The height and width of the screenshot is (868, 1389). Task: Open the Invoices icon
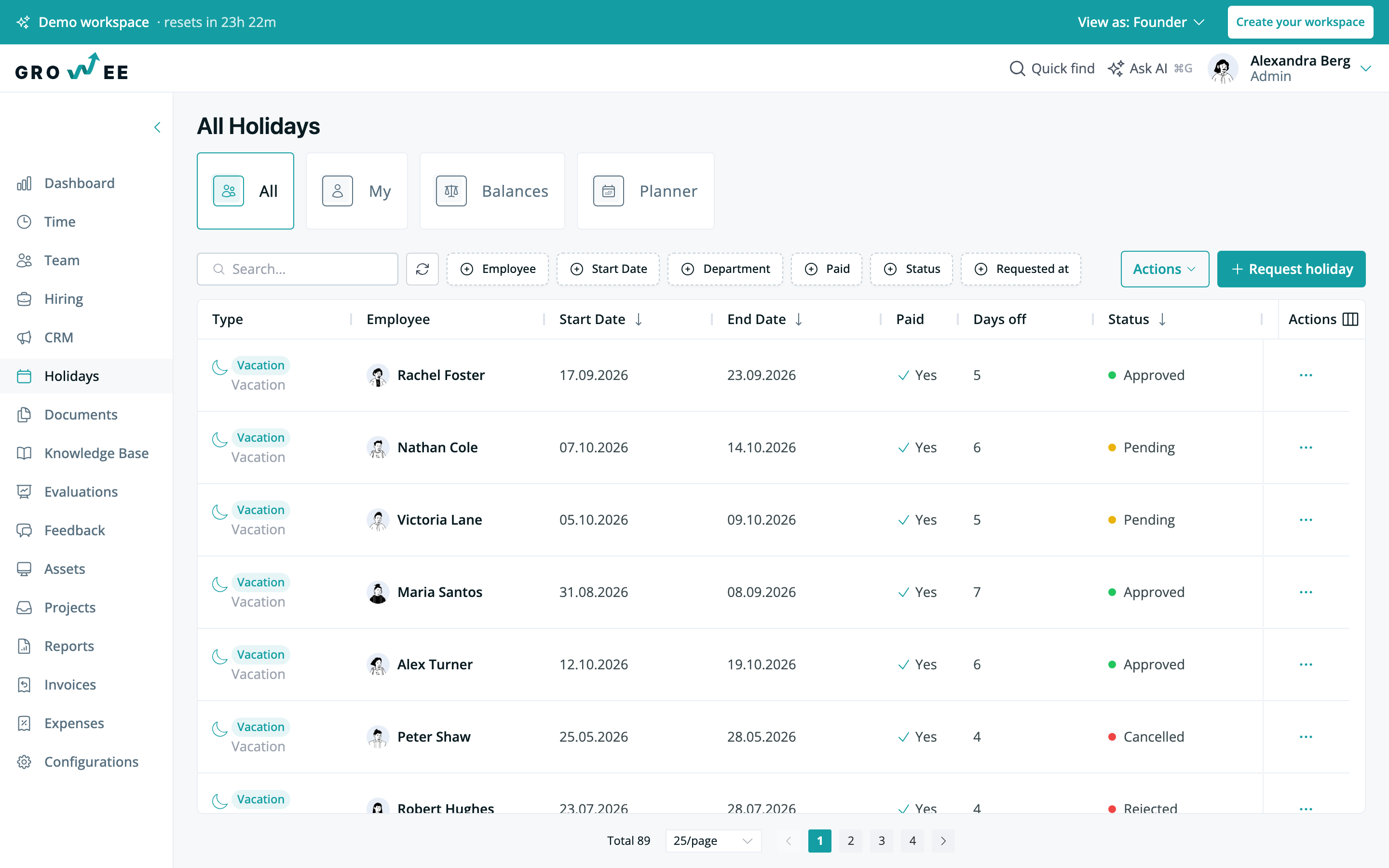click(24, 684)
